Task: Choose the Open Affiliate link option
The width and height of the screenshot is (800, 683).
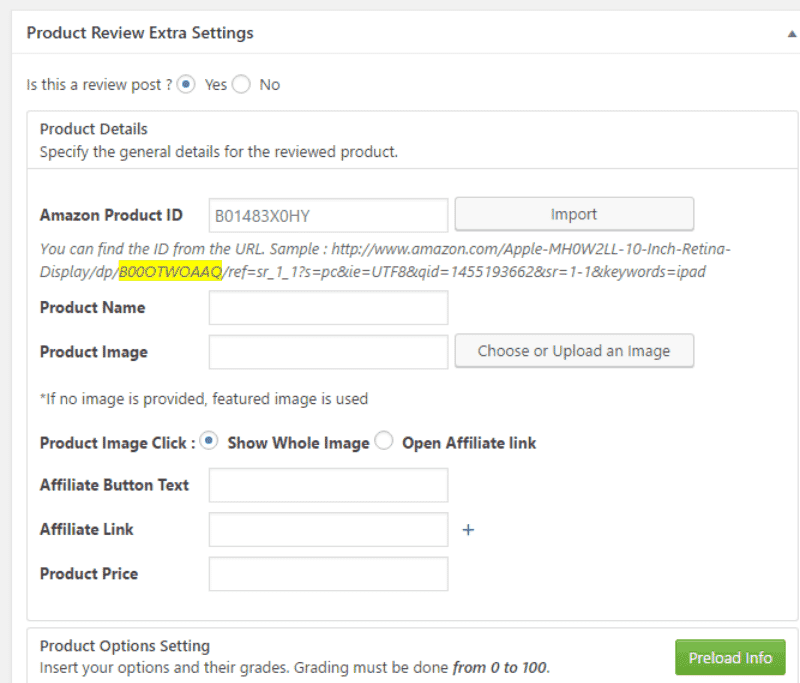Action: pyautogui.click(x=384, y=442)
